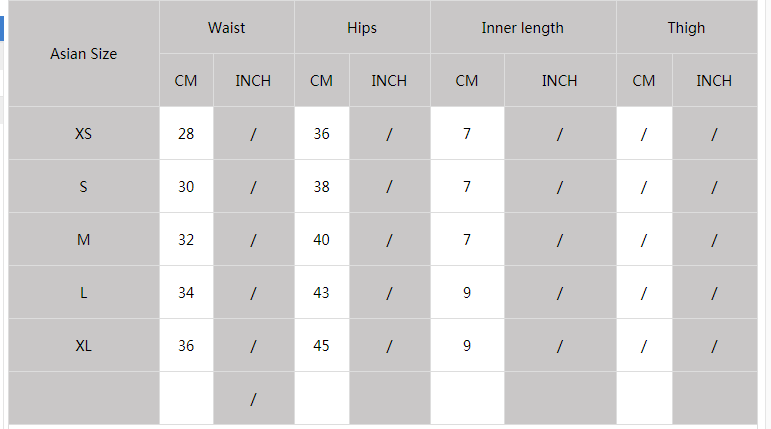Click the XL size row label
771x429 pixels.
coord(83,345)
